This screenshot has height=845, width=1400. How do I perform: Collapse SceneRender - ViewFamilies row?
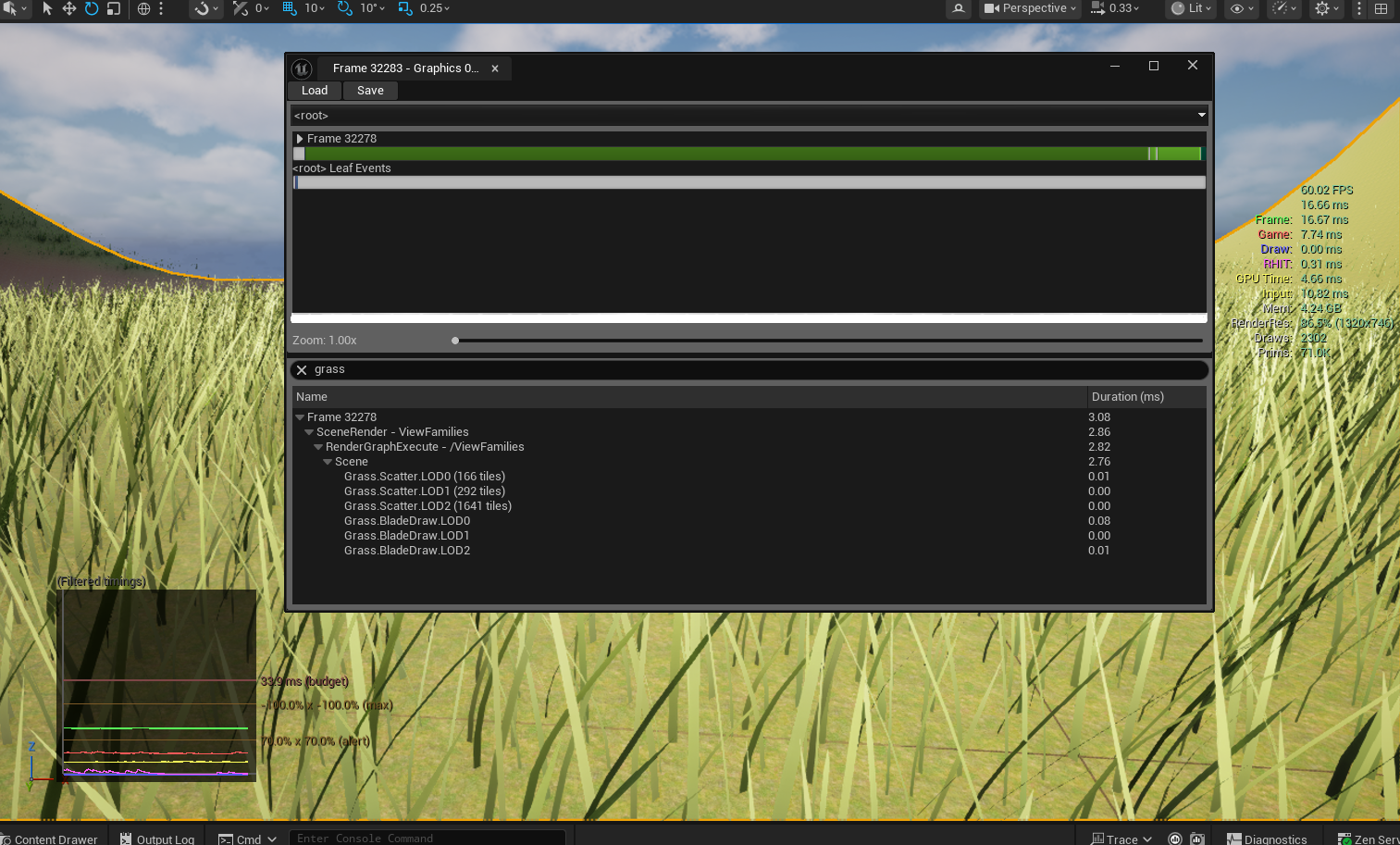tap(309, 432)
